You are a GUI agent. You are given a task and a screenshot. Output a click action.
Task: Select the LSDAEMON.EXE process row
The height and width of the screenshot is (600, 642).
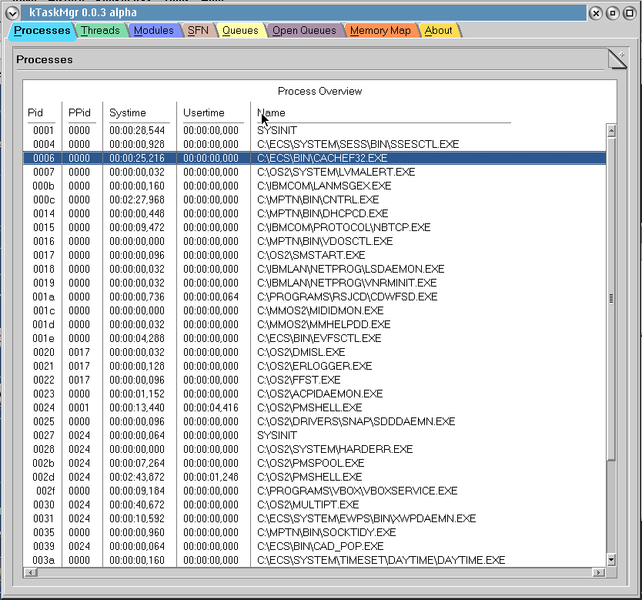tap(314, 269)
